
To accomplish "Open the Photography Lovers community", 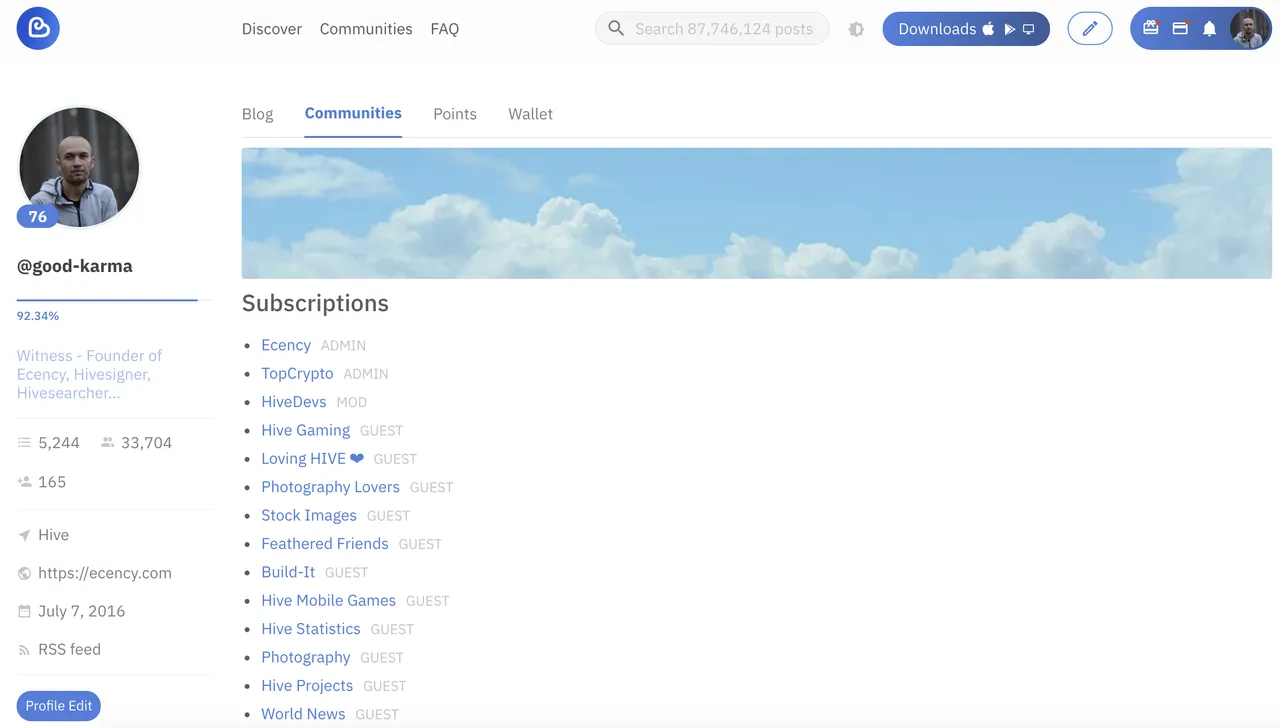I will [330, 487].
